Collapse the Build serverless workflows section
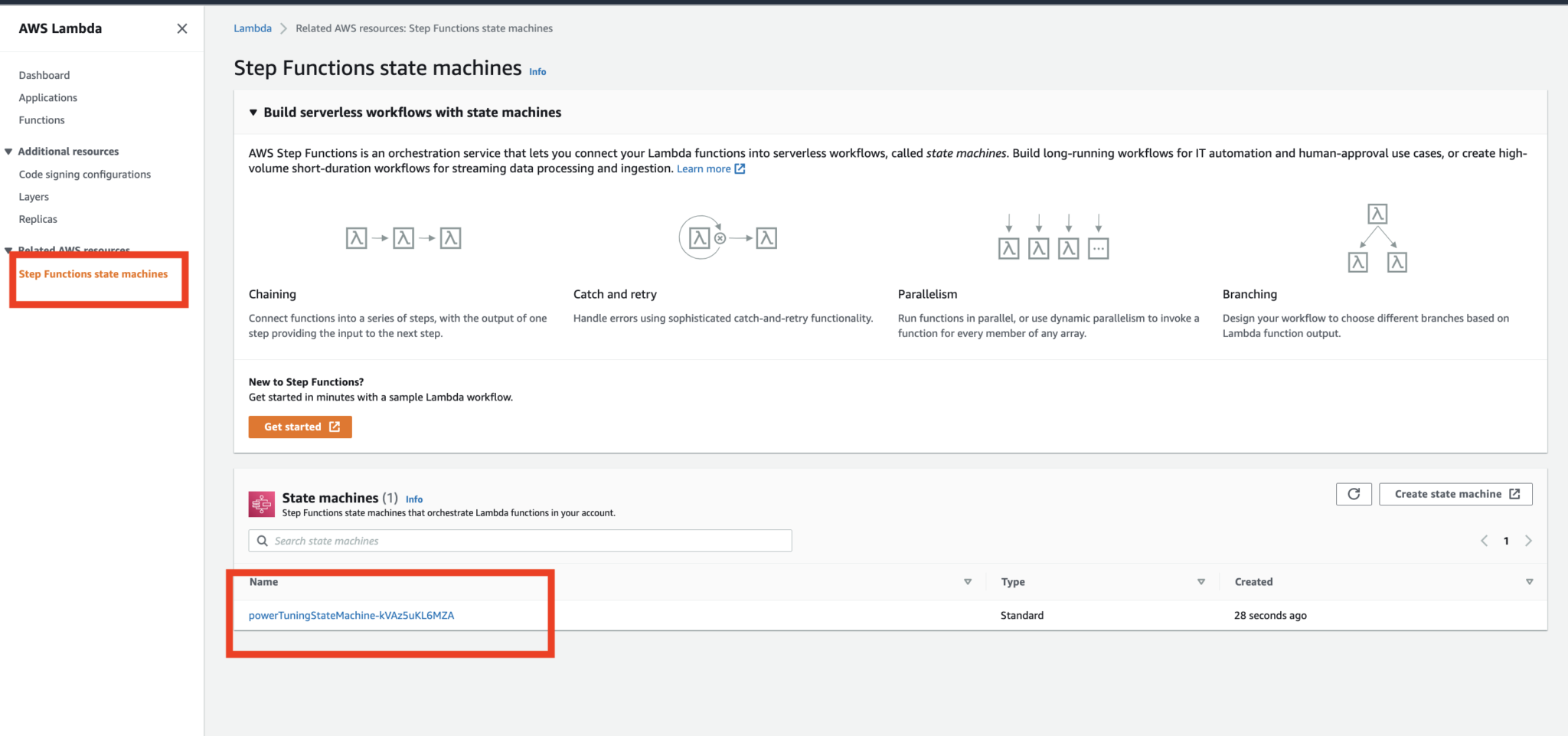1568x736 pixels. (x=253, y=112)
